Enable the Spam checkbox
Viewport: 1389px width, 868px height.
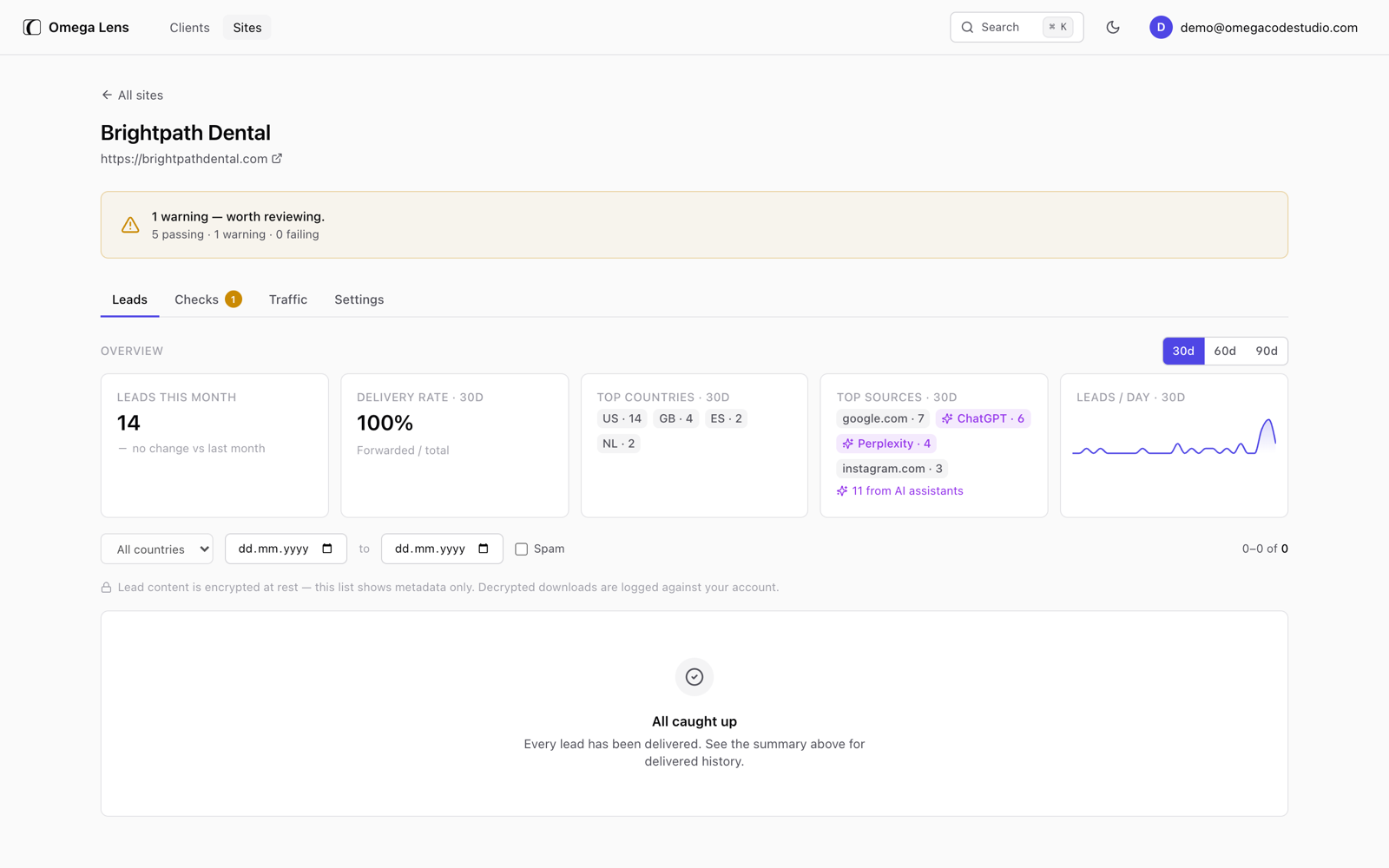coord(521,549)
